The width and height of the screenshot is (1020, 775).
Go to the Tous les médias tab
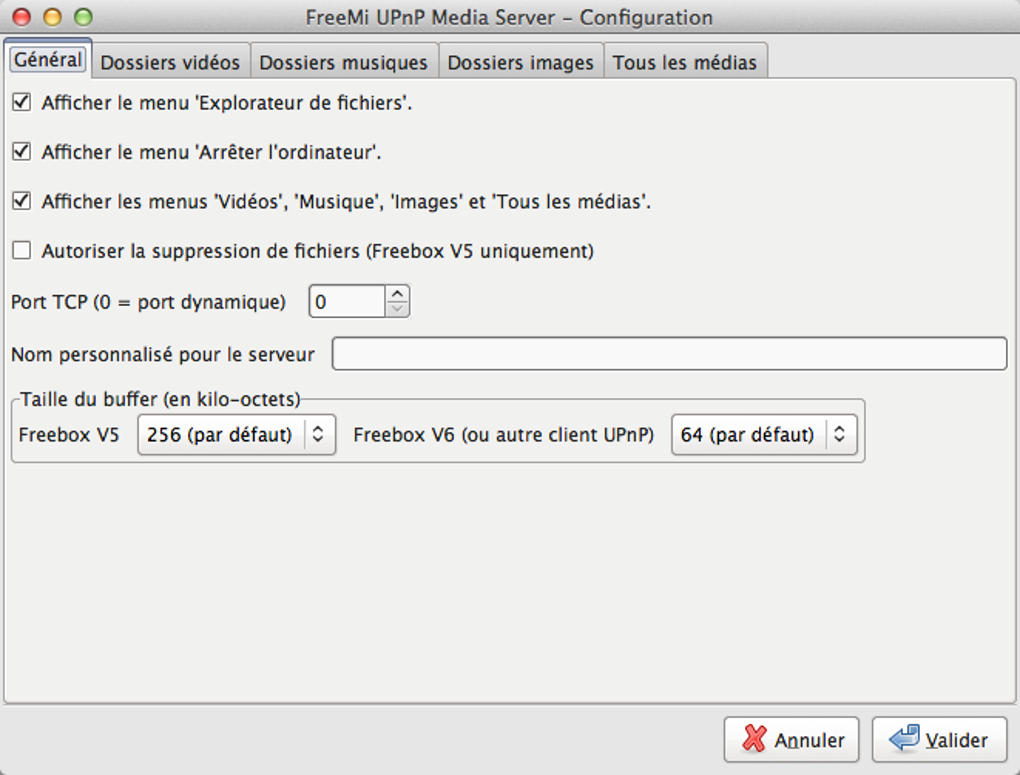(x=685, y=62)
